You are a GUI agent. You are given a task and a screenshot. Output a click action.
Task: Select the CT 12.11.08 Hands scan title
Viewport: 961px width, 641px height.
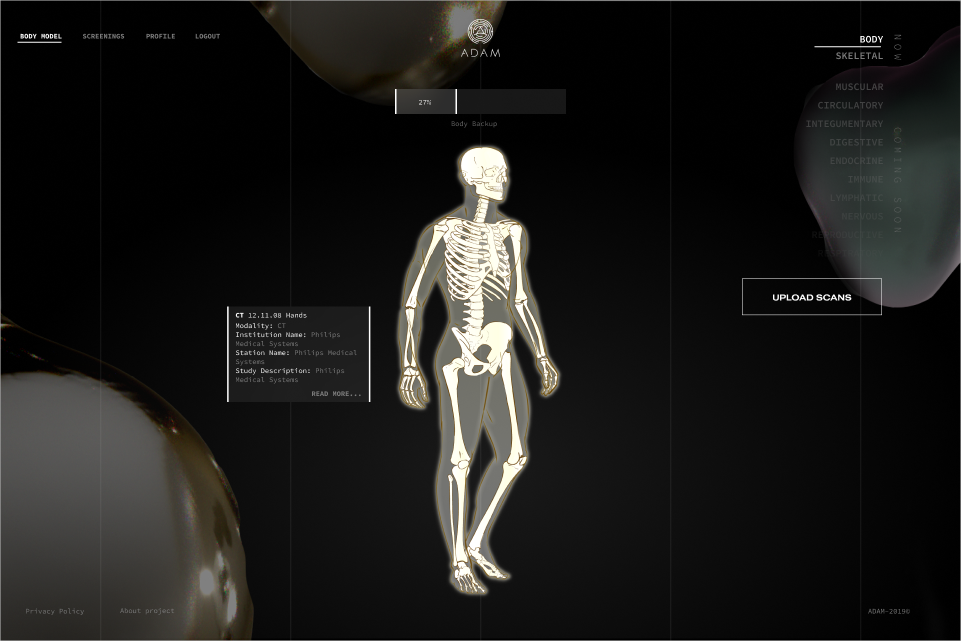coord(271,316)
